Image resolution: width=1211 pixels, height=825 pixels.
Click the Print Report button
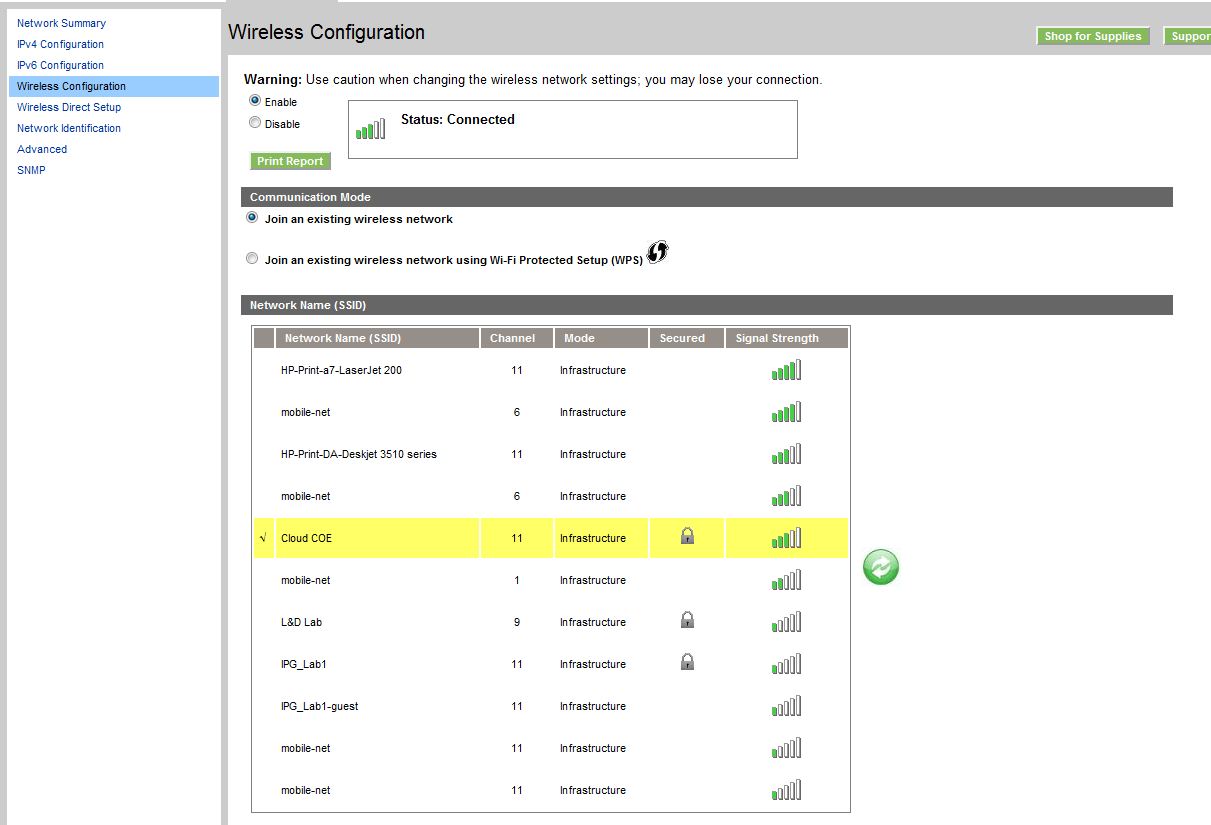click(x=290, y=161)
